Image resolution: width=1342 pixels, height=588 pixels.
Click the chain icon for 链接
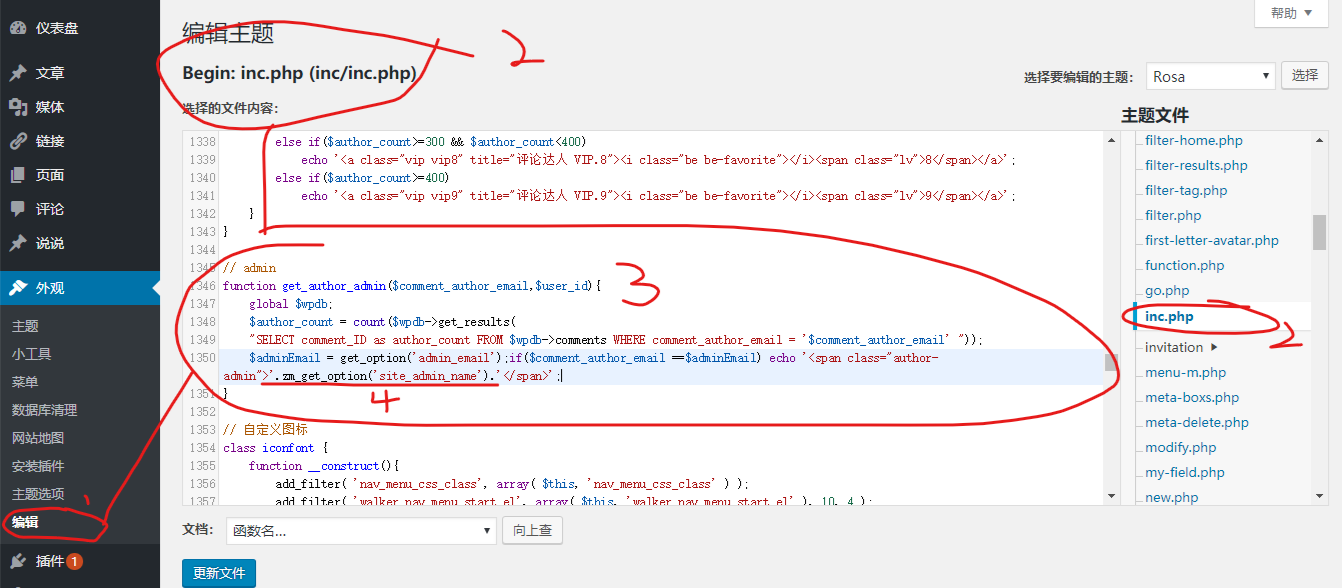click(x=18, y=141)
